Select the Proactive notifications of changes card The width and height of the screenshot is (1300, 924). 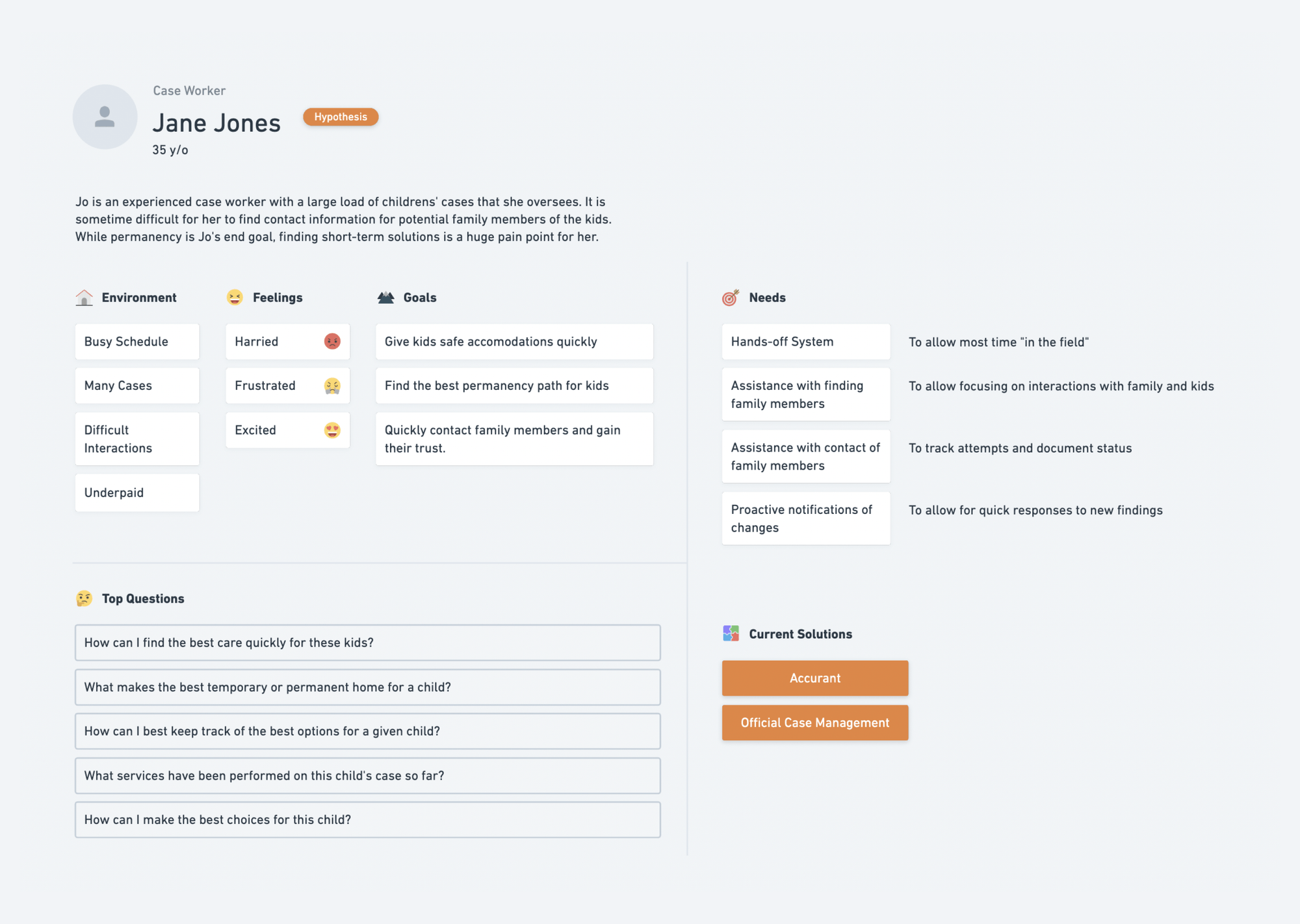tap(806, 519)
